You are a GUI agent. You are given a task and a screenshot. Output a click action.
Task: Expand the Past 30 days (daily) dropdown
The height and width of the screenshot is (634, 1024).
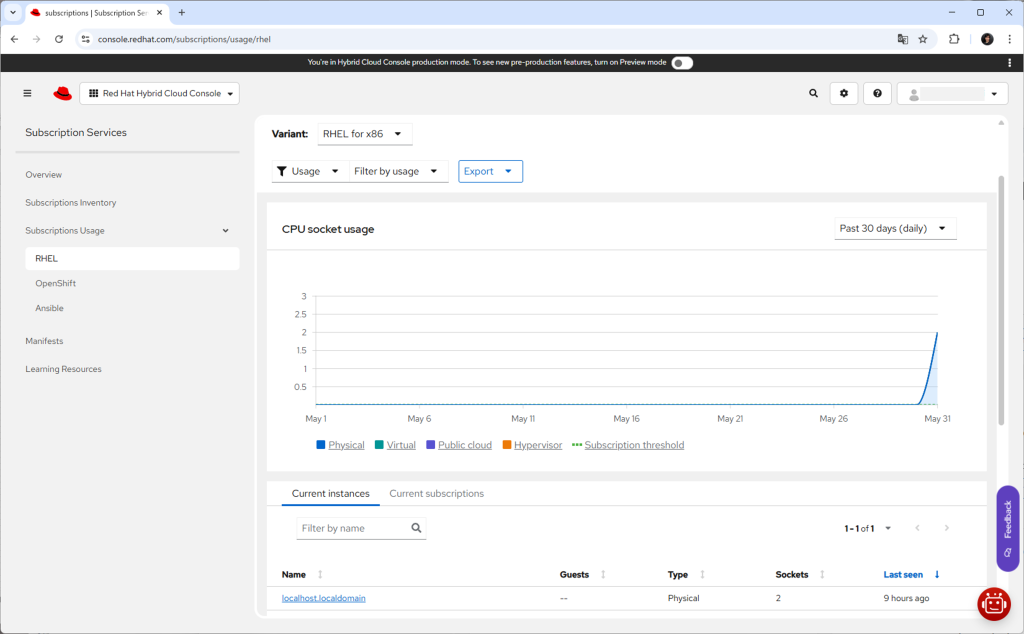(x=895, y=228)
